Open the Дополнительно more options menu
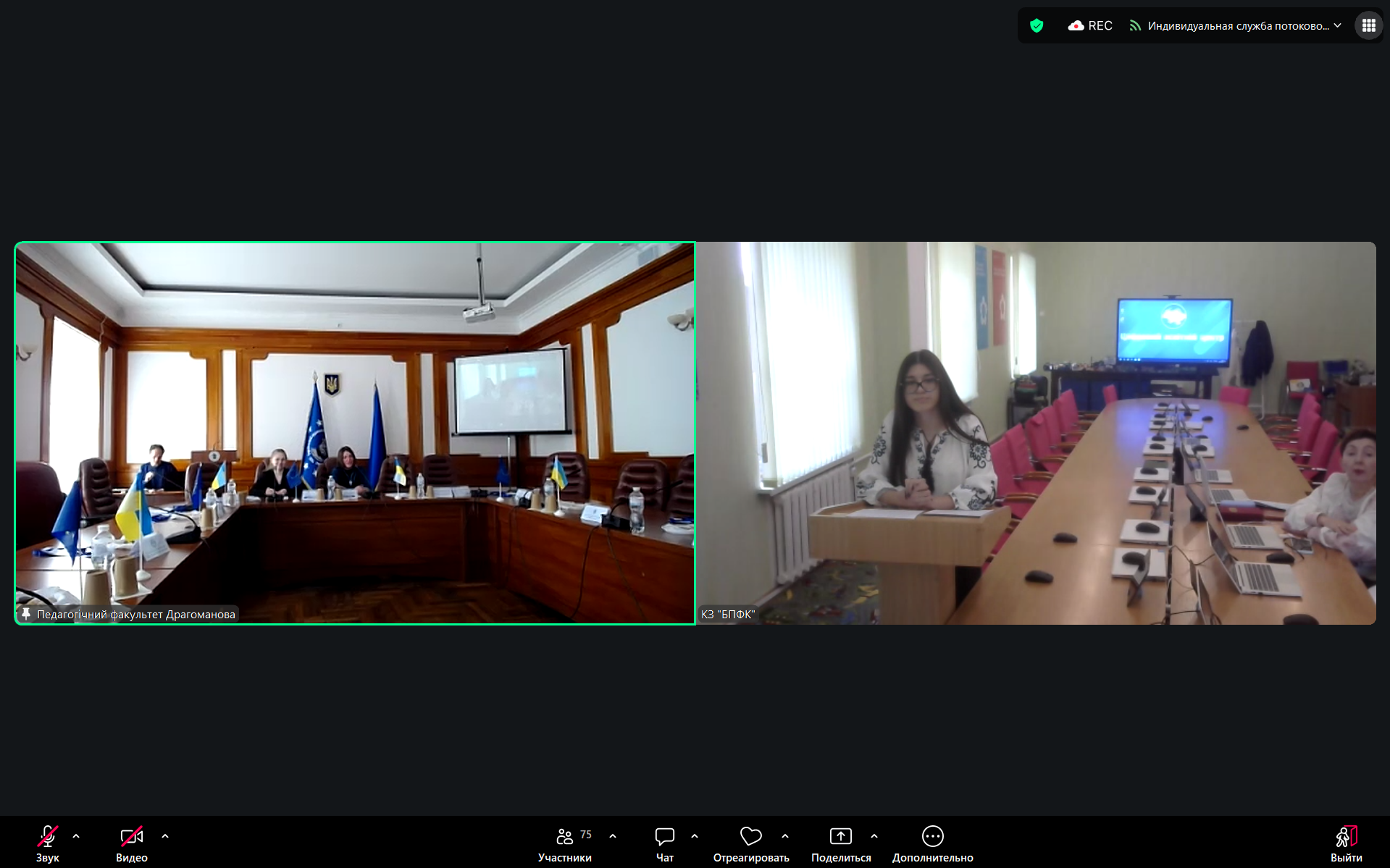This screenshot has height=868, width=1390. pos(932,843)
